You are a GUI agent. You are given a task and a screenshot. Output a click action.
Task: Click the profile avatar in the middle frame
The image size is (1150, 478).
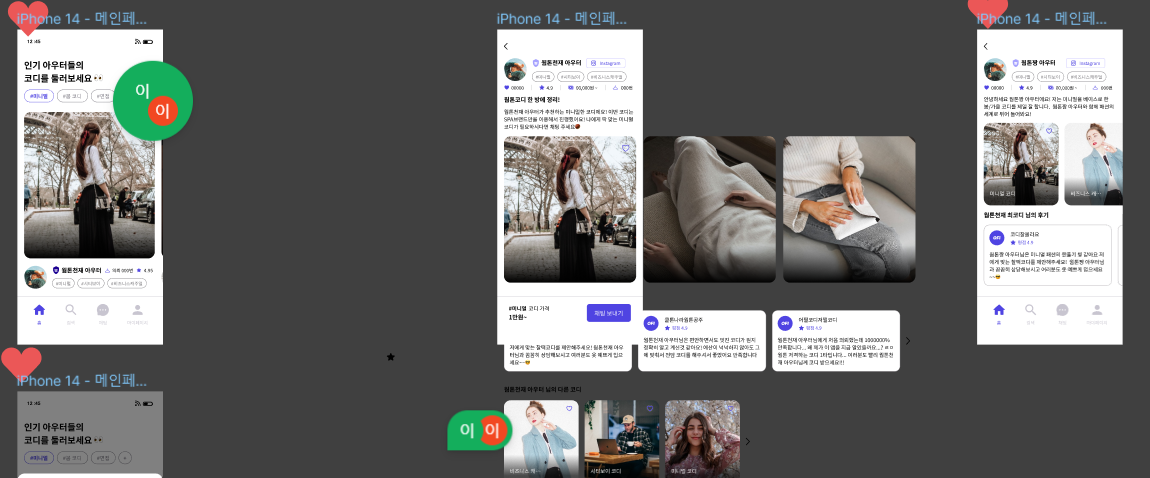(x=515, y=70)
